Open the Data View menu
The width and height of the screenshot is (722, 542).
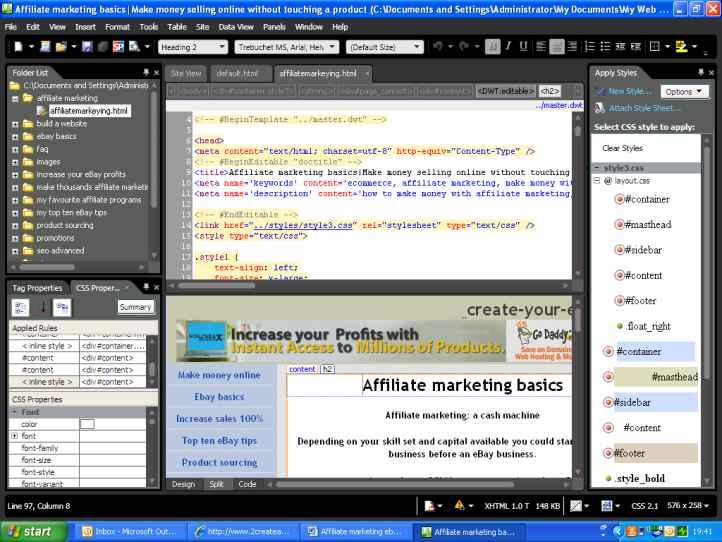(x=236, y=27)
